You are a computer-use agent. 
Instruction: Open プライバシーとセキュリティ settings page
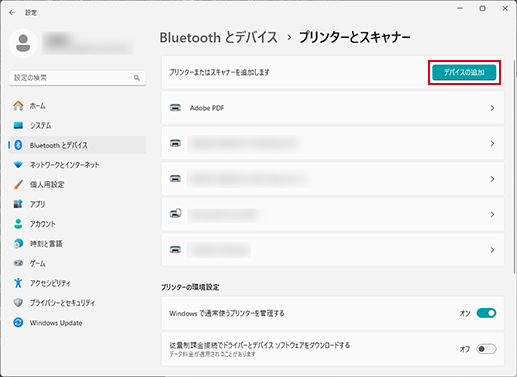[x=77, y=303]
